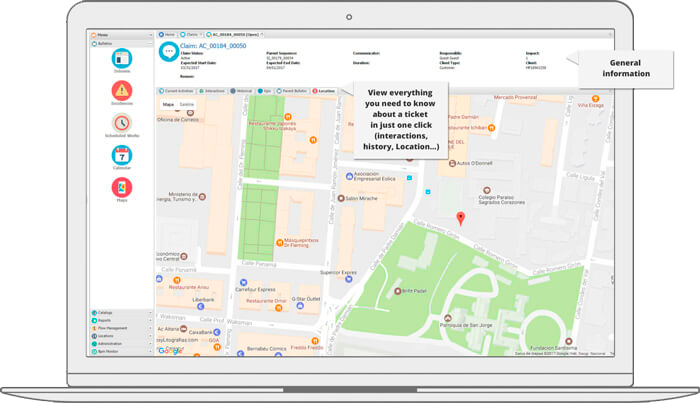Click the Liberbank bank pin
This screenshot has height=403, width=700.
coord(200,306)
